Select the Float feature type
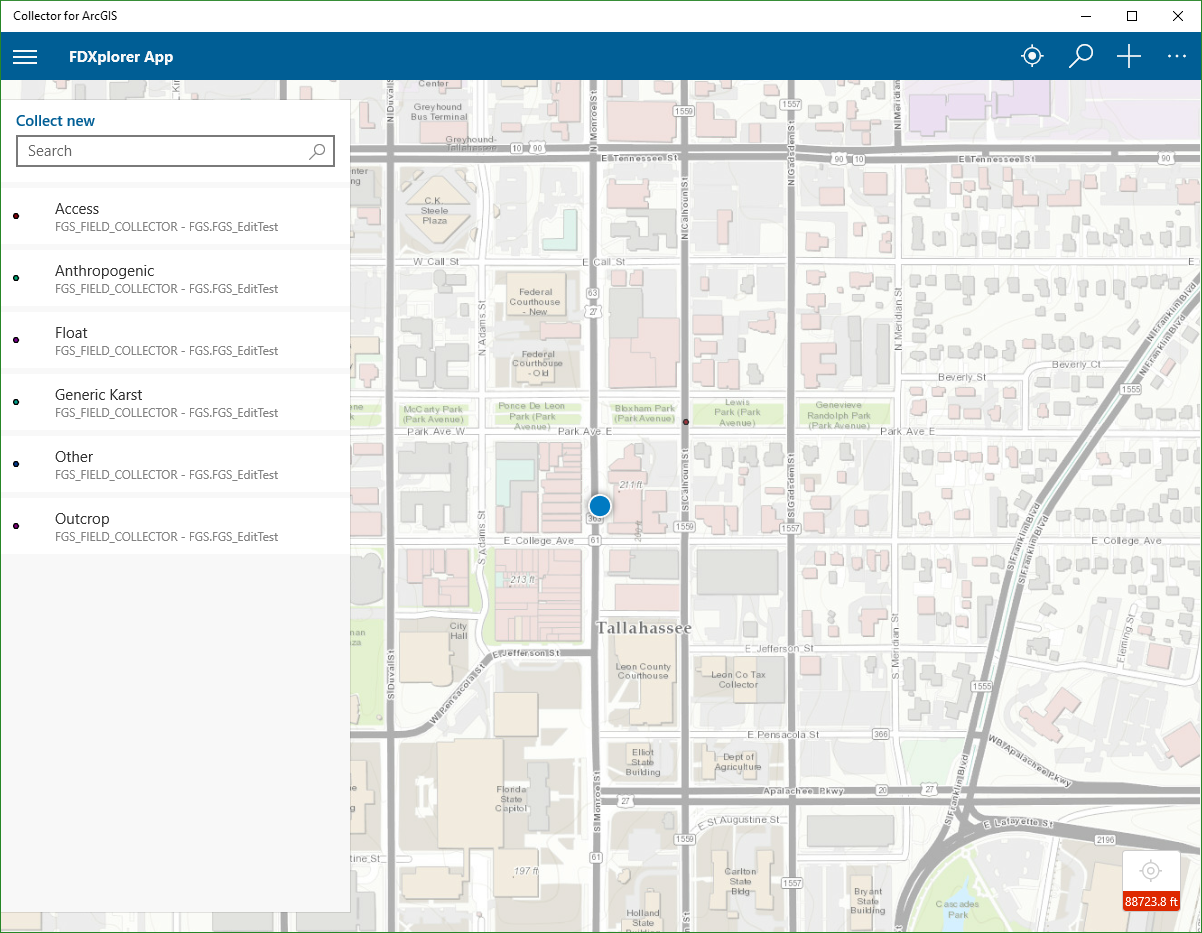 tap(175, 340)
